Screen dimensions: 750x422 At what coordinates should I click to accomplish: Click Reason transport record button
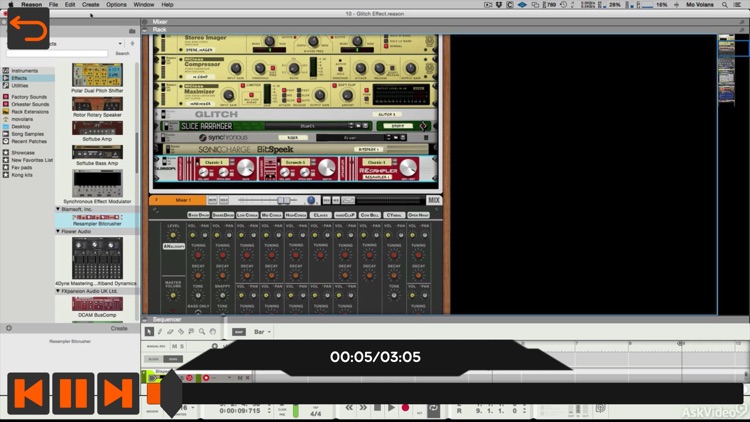click(x=406, y=408)
